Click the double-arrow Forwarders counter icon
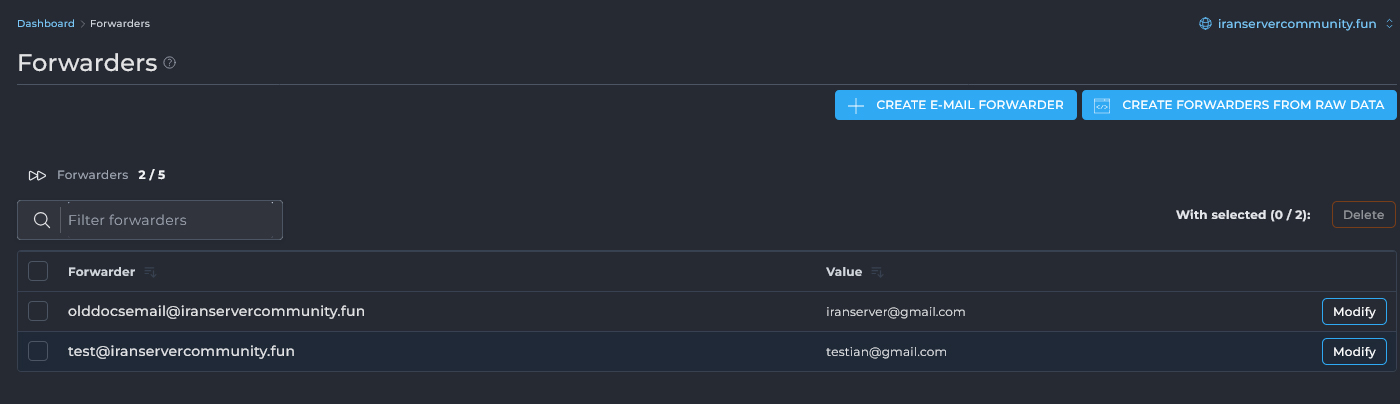The width and height of the screenshot is (1400, 404). click(x=37, y=175)
